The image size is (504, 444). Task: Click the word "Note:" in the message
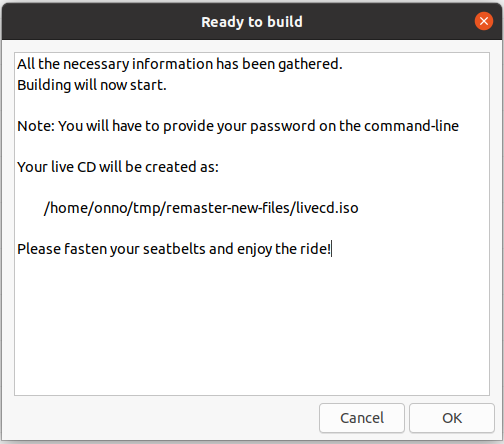pos(36,126)
